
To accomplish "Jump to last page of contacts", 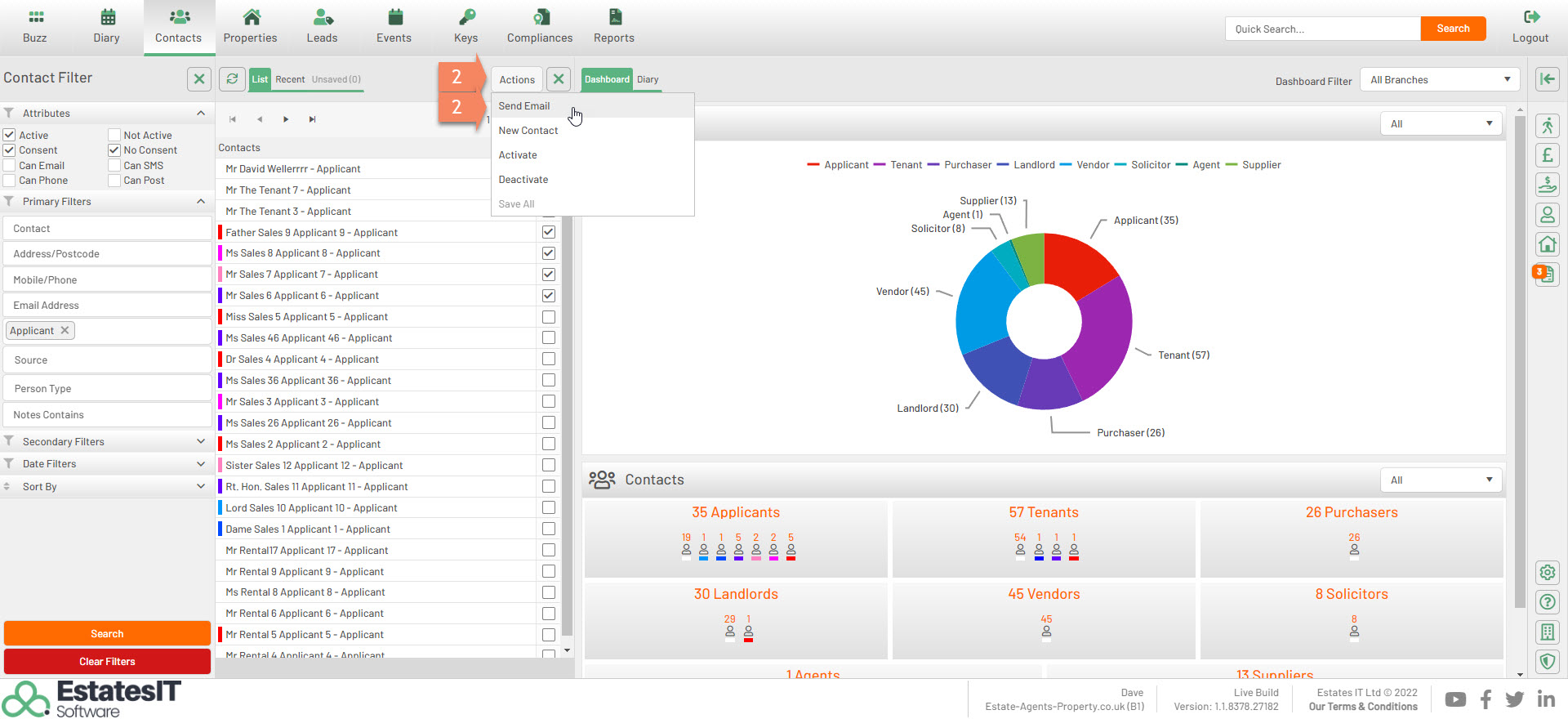I will pos(312,119).
